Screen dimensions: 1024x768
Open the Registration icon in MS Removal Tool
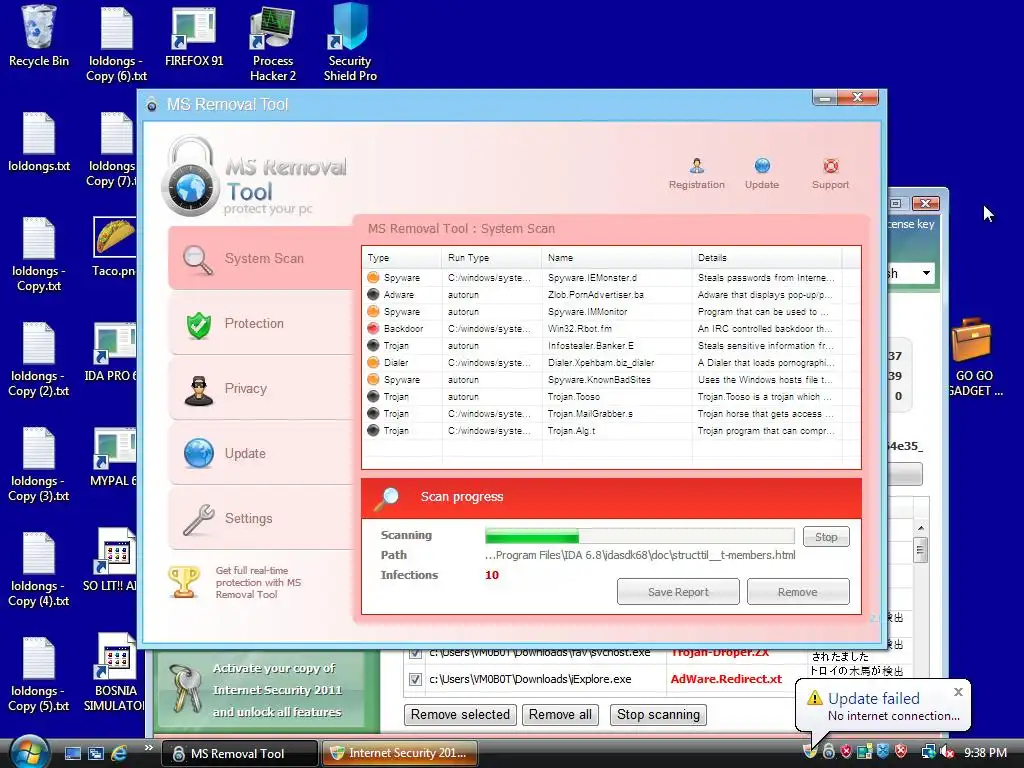click(696, 174)
